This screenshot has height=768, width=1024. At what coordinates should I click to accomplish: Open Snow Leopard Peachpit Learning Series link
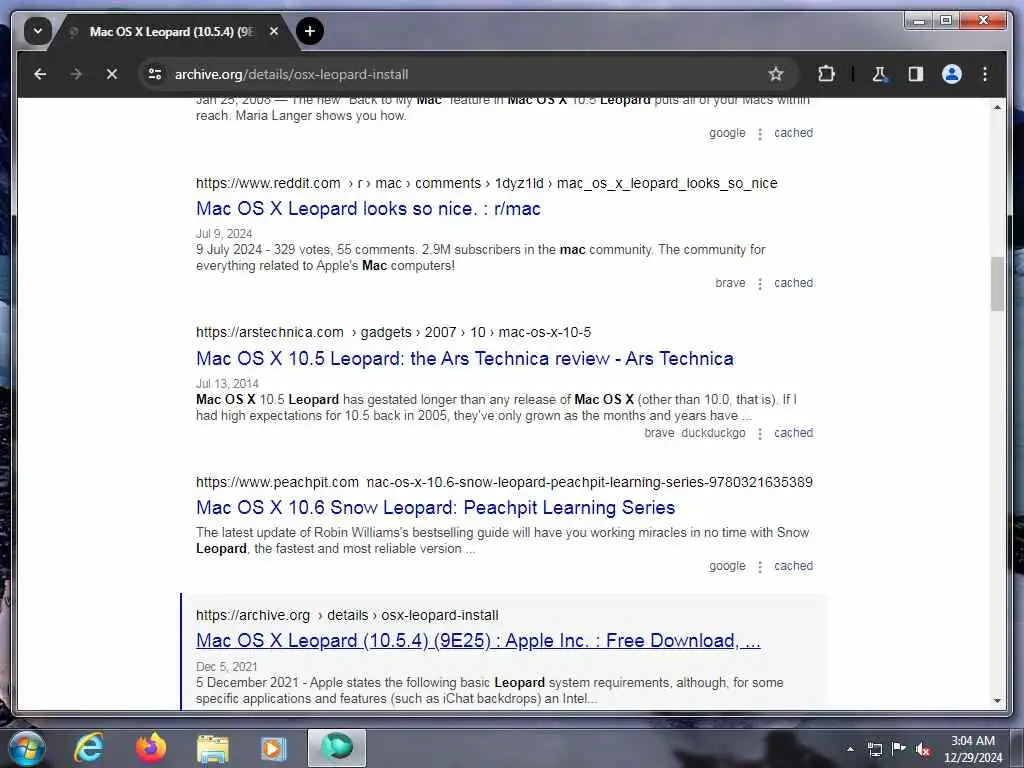[436, 507]
